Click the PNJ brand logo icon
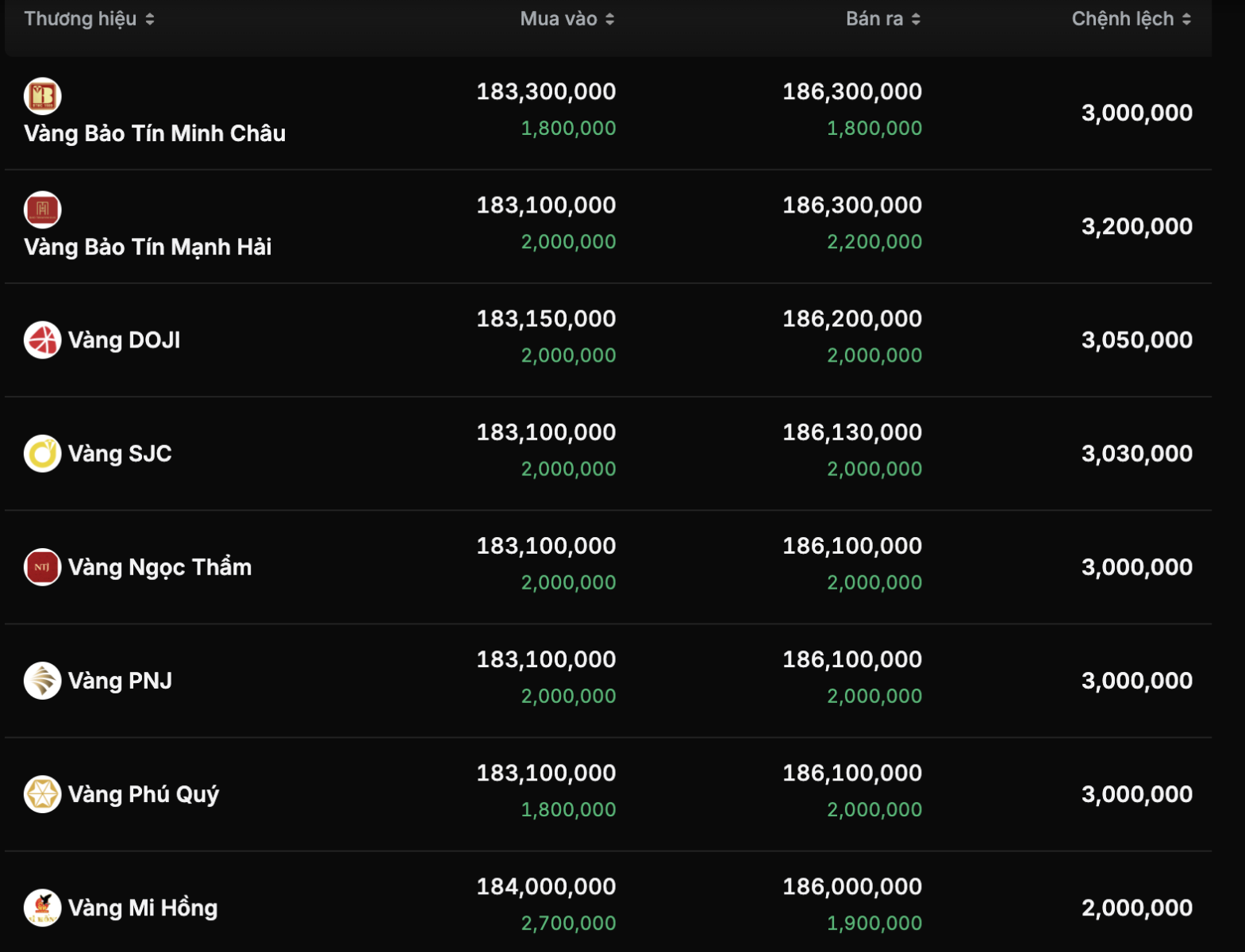1245x952 pixels. (43, 681)
